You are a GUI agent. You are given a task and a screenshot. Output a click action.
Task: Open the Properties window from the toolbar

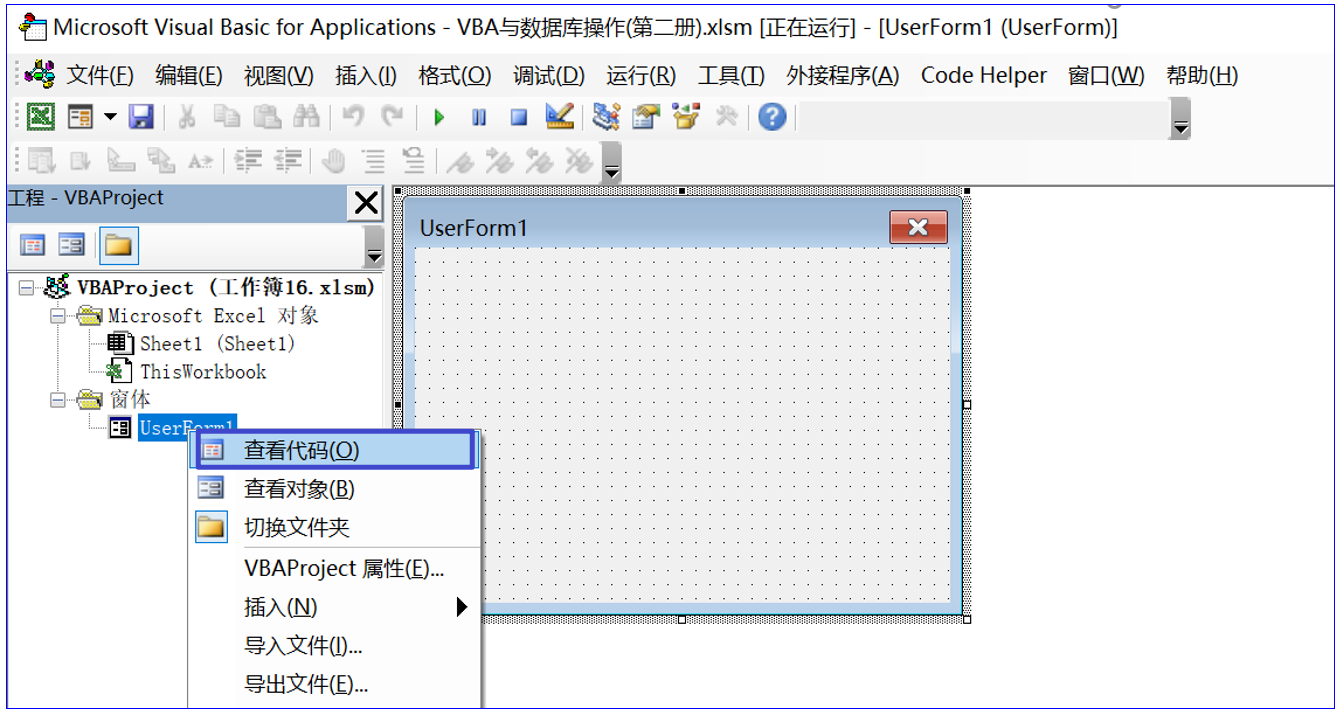tap(645, 117)
